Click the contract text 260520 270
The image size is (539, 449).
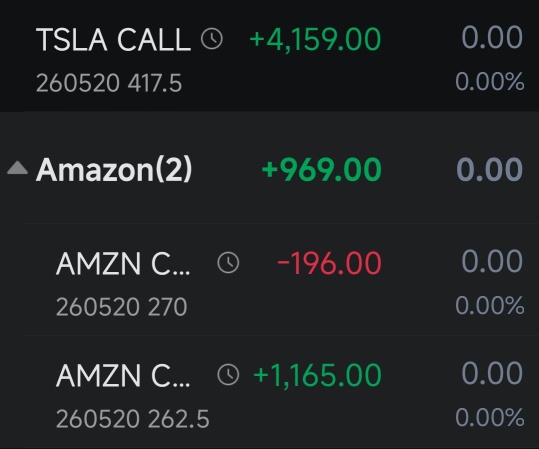tap(121, 307)
